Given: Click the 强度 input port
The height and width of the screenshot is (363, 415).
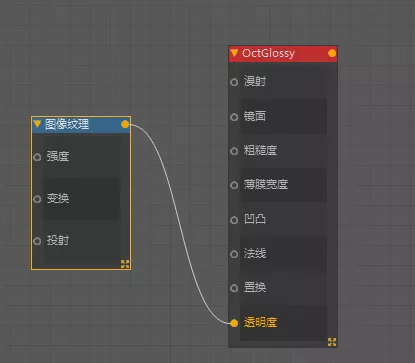Looking at the screenshot, I should coord(37,157).
